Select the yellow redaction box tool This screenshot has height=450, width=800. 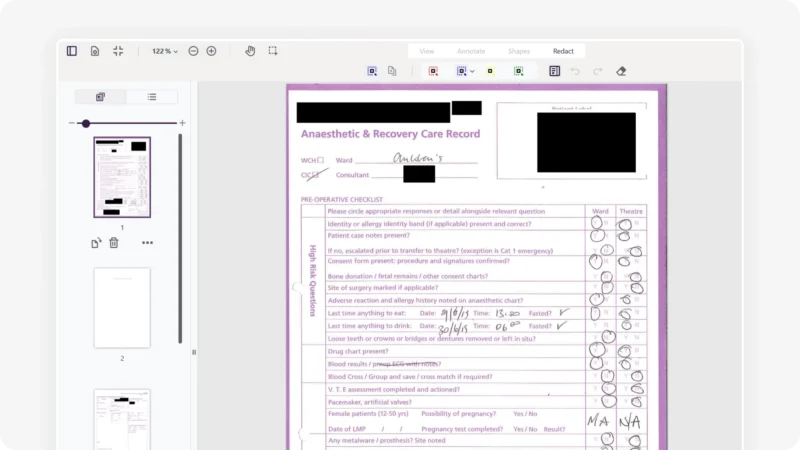pos(490,71)
